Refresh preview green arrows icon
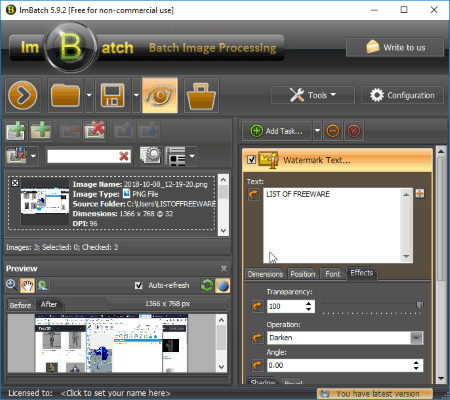Screen dimensions: 450x400 coord(207,286)
